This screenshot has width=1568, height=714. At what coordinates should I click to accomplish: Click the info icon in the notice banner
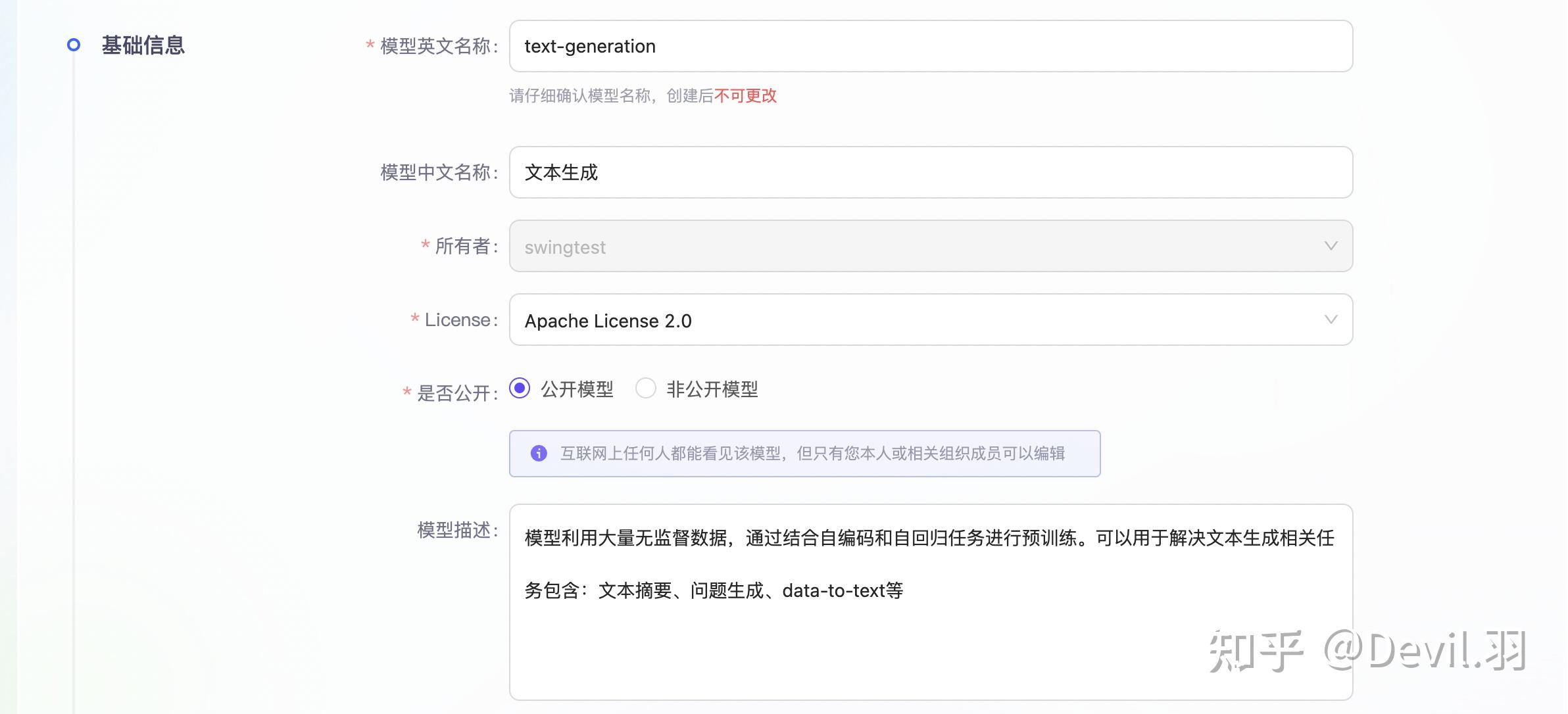(x=539, y=453)
